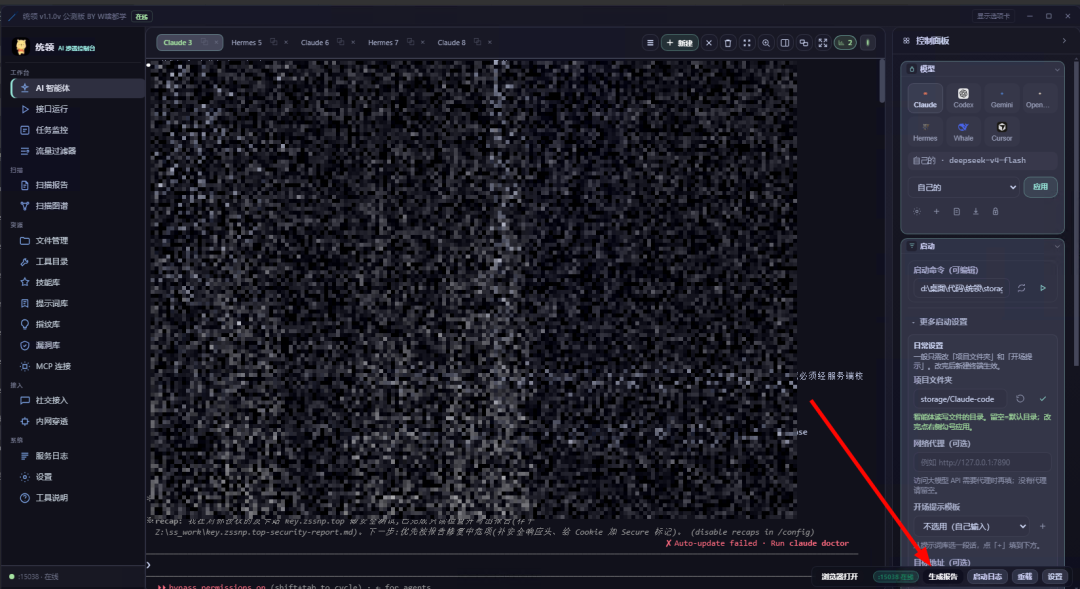Viewport: 1080px width, 589px height.
Task: Select the Cursor model tile
Action: coord(1001,131)
